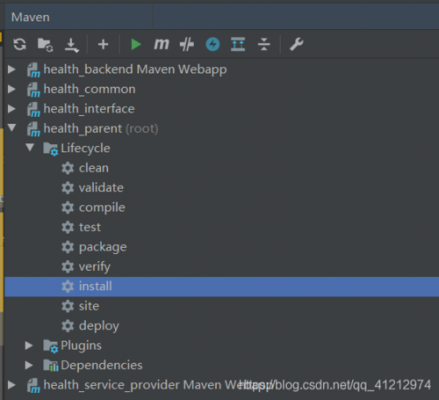Expand health_backend Maven Webapp node
The image size is (439, 400).
12,69
